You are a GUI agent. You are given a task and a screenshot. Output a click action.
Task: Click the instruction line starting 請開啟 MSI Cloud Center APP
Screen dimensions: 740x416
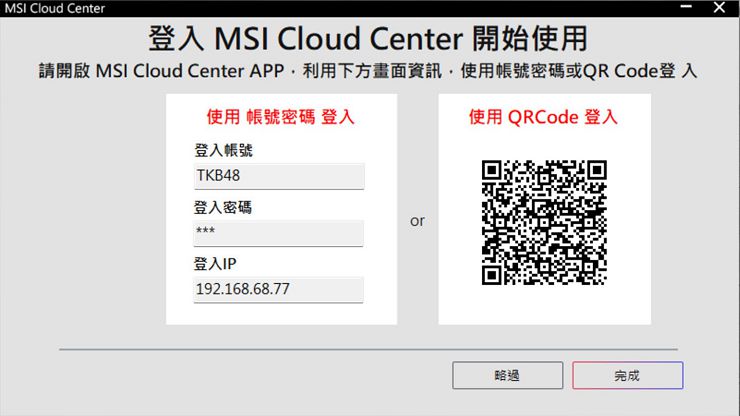tap(368, 71)
